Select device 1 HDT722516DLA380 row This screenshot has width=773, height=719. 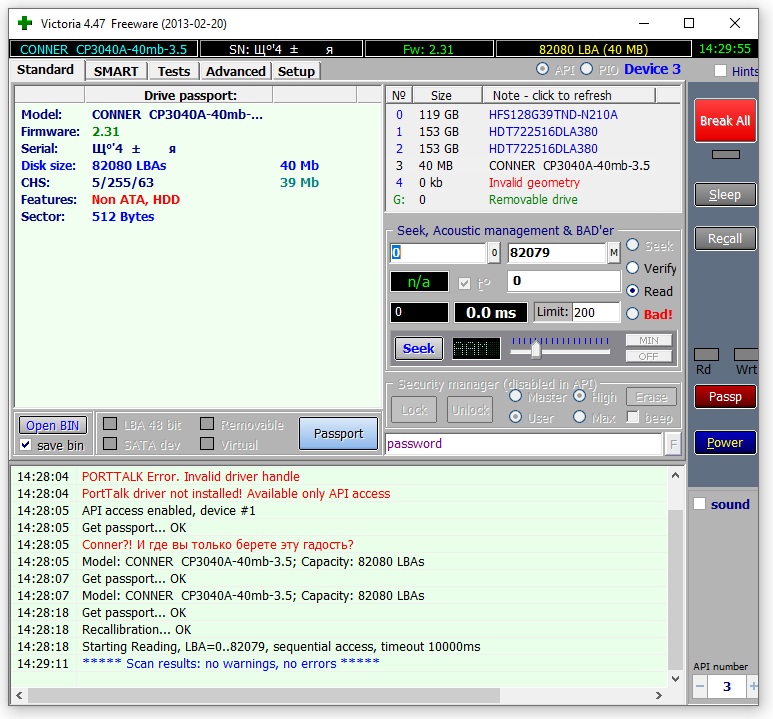point(533,132)
